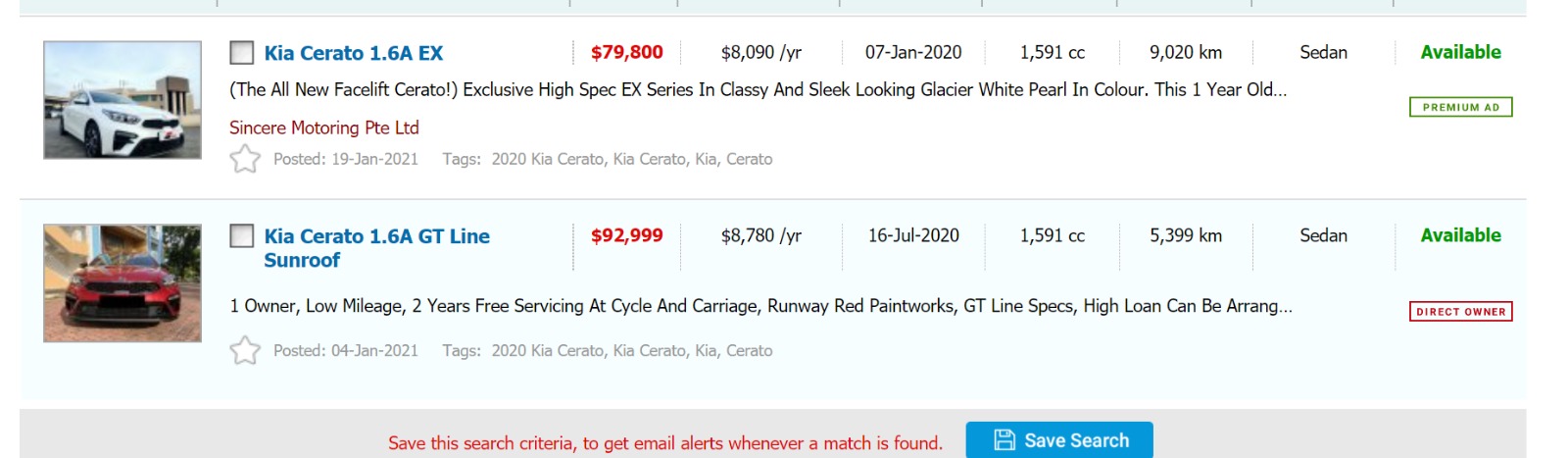Open the 'Kia' tag on the second listing

tap(706, 350)
